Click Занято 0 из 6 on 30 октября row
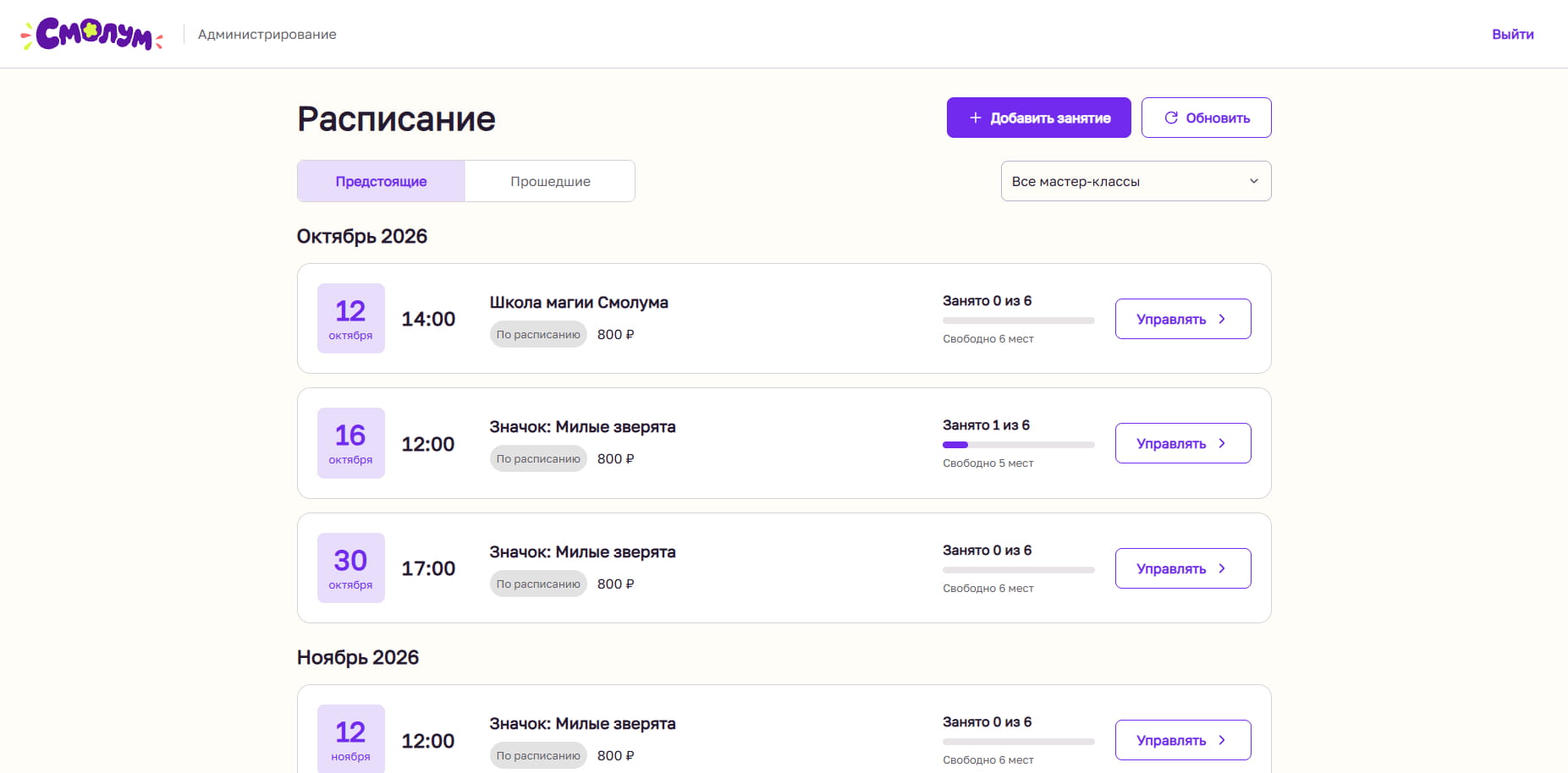 988,551
